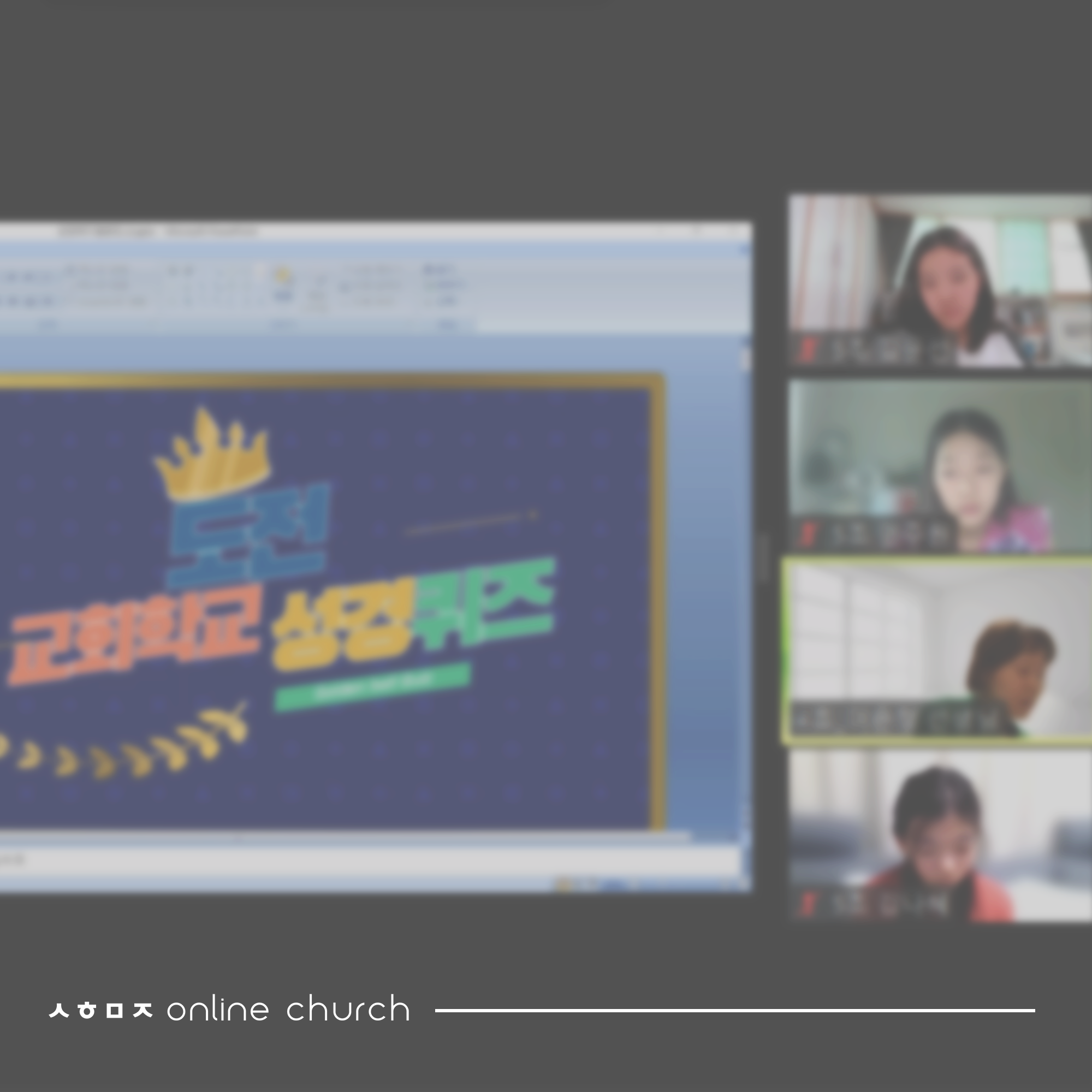
Task: Click the muted mic icon on the second participant
Action: (808, 534)
